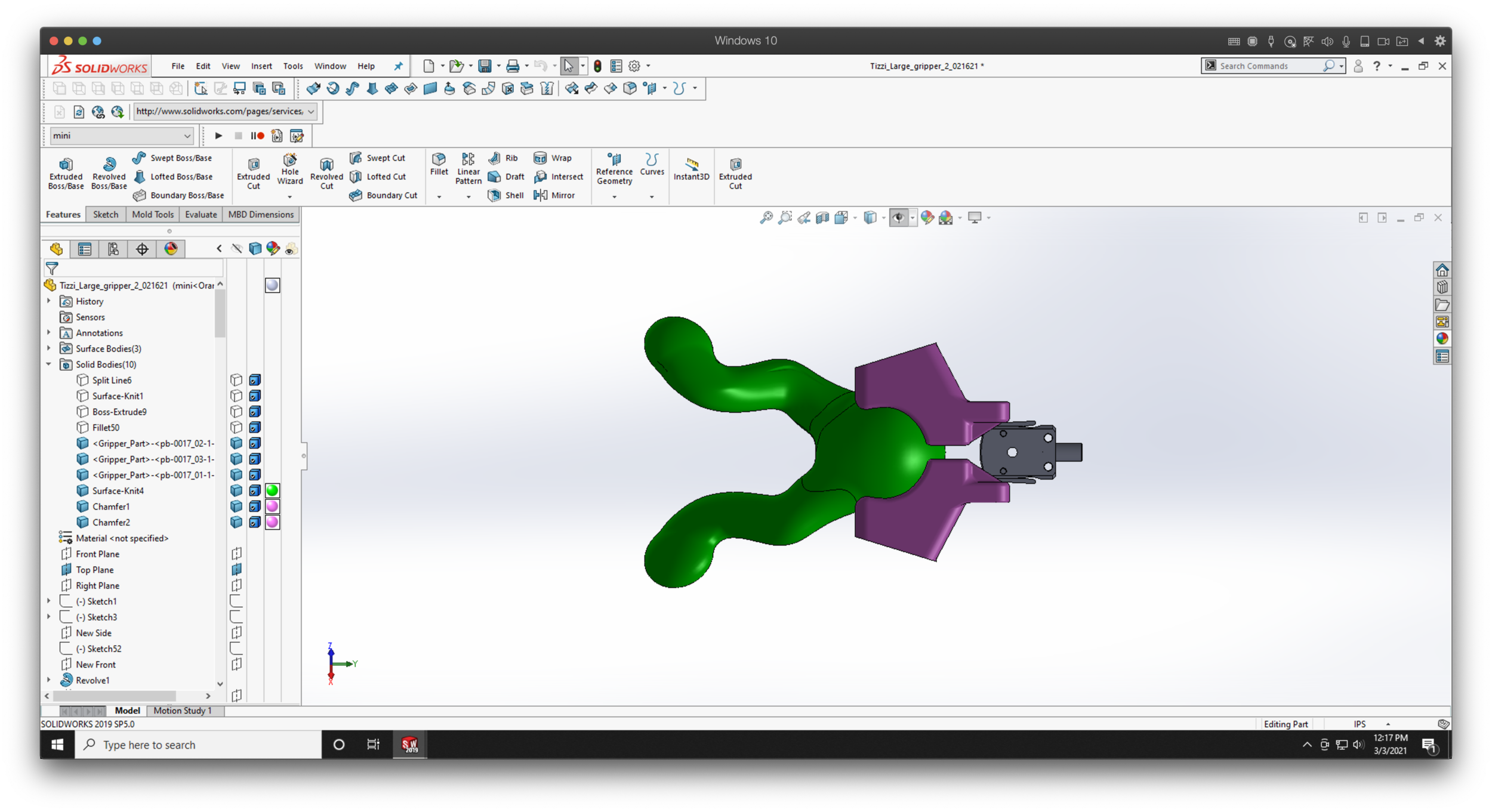Switch to the Sketch tab
The image size is (1492, 812).
pos(106,215)
